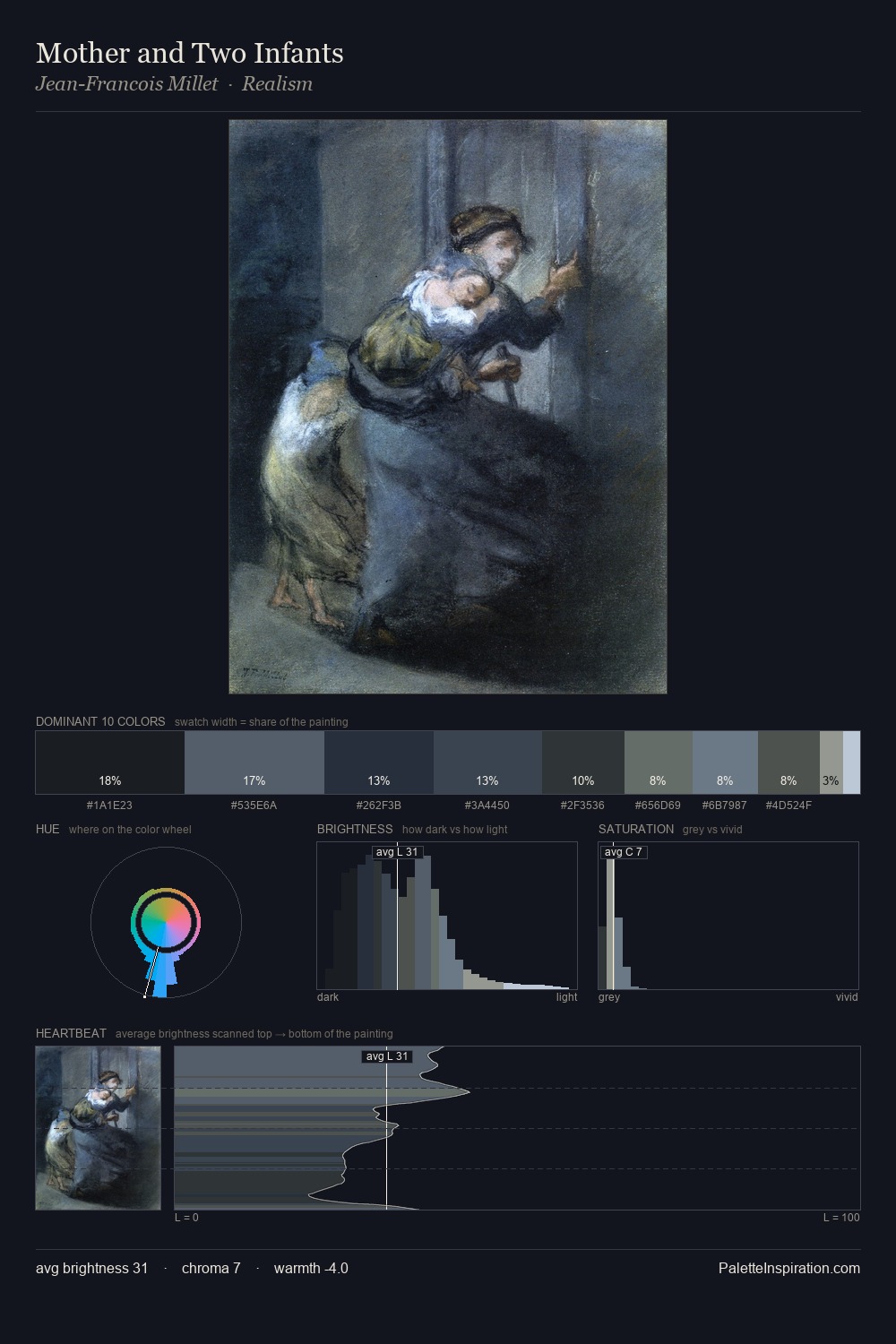Click the BRIGHTNESS section heading
Image resolution: width=896 pixels, height=1344 pixels.
click(355, 829)
